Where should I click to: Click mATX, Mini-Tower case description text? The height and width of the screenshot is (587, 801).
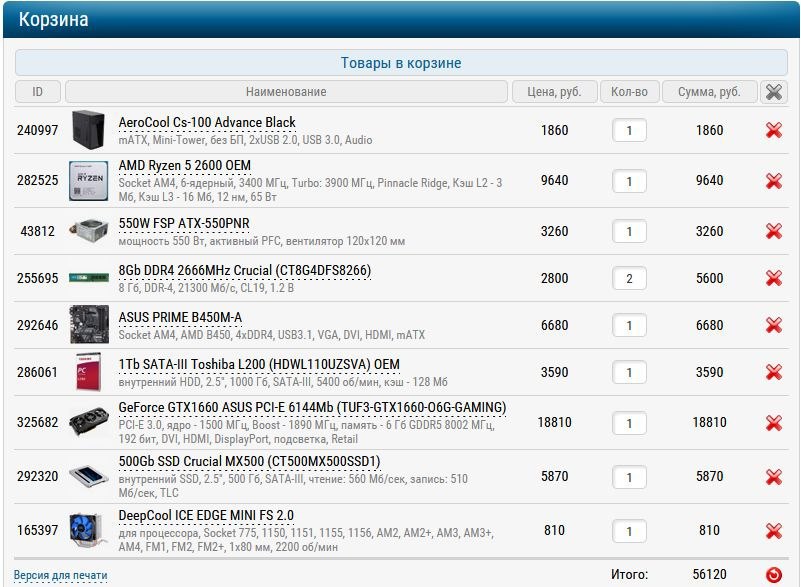pos(245,140)
